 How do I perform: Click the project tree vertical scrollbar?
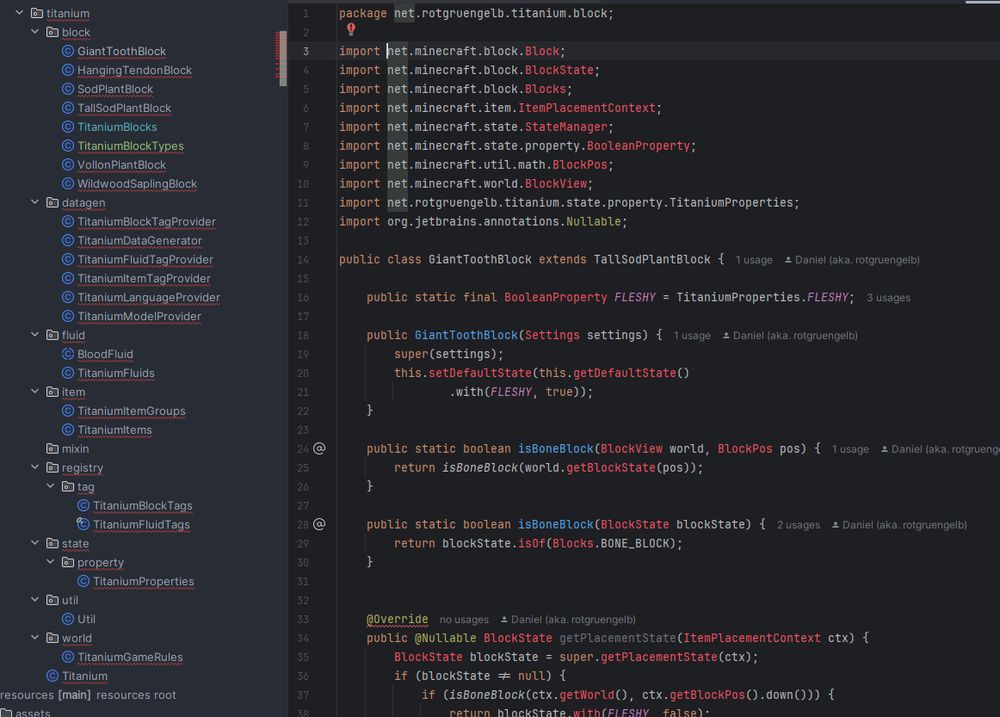282,59
